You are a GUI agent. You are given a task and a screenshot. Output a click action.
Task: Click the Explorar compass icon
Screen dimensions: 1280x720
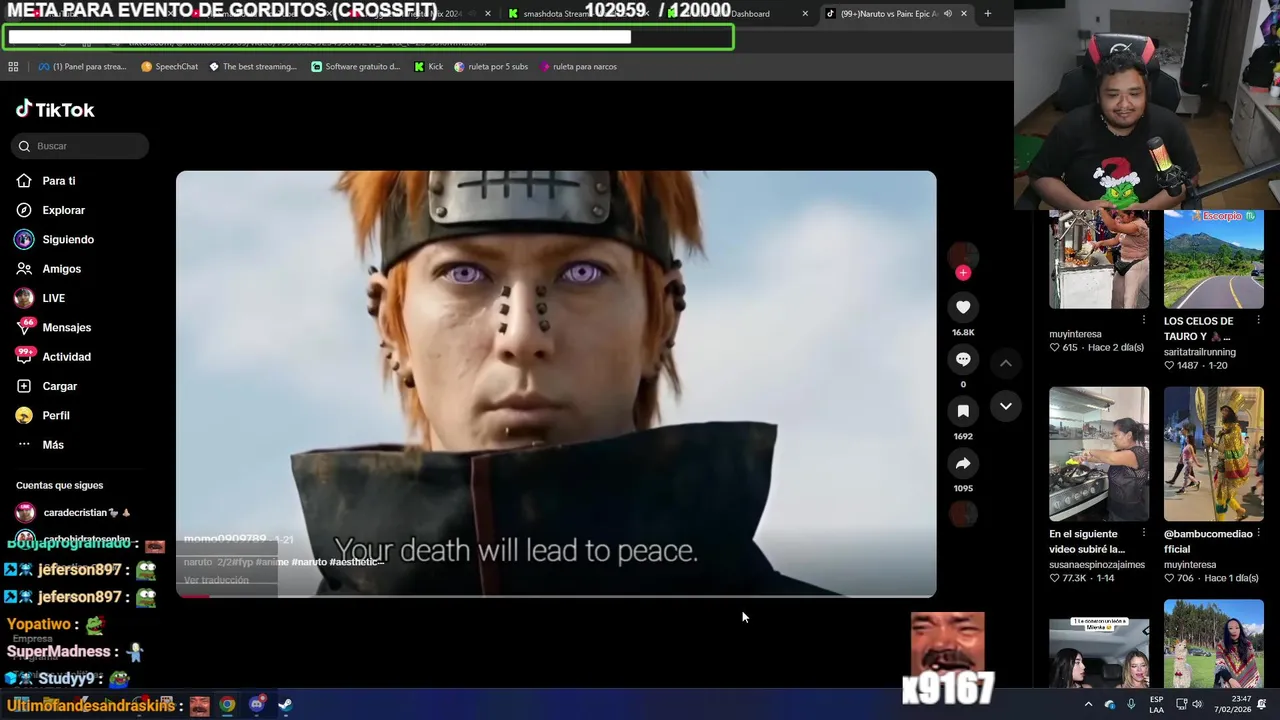(24, 210)
